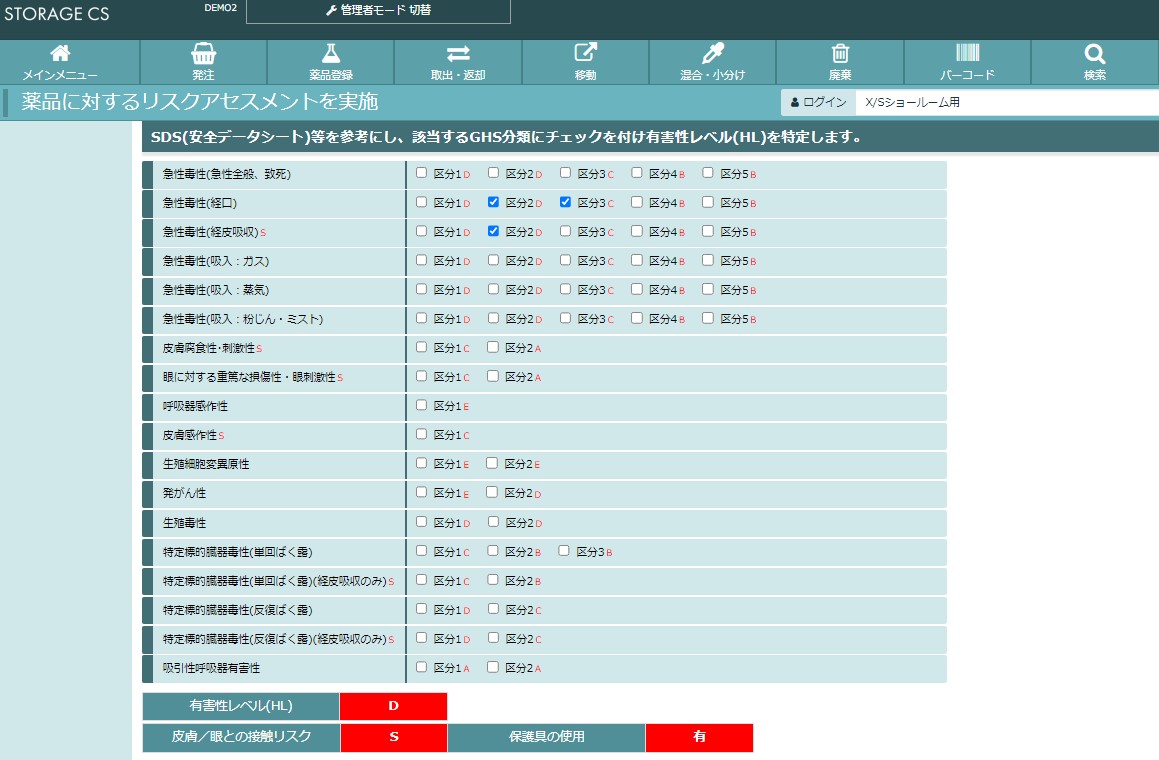Check 区分1 for 呼吸器感作性
Image resolution: width=1159 pixels, height=760 pixels.
click(x=422, y=405)
